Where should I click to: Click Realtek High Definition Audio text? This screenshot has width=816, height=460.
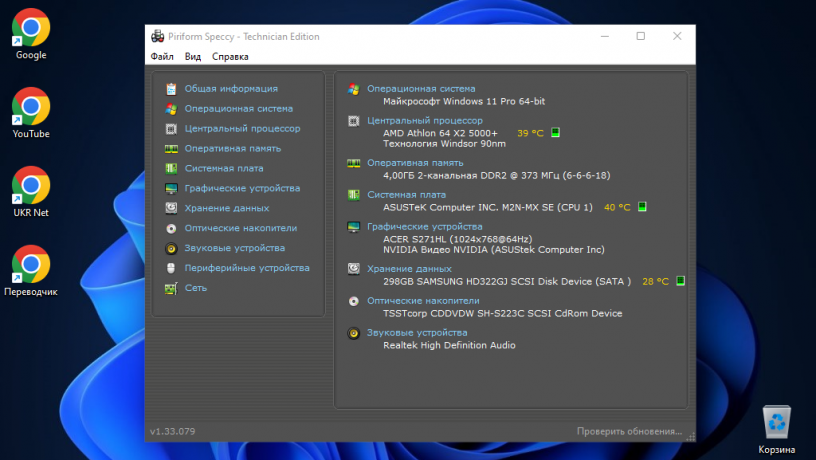[449, 345]
